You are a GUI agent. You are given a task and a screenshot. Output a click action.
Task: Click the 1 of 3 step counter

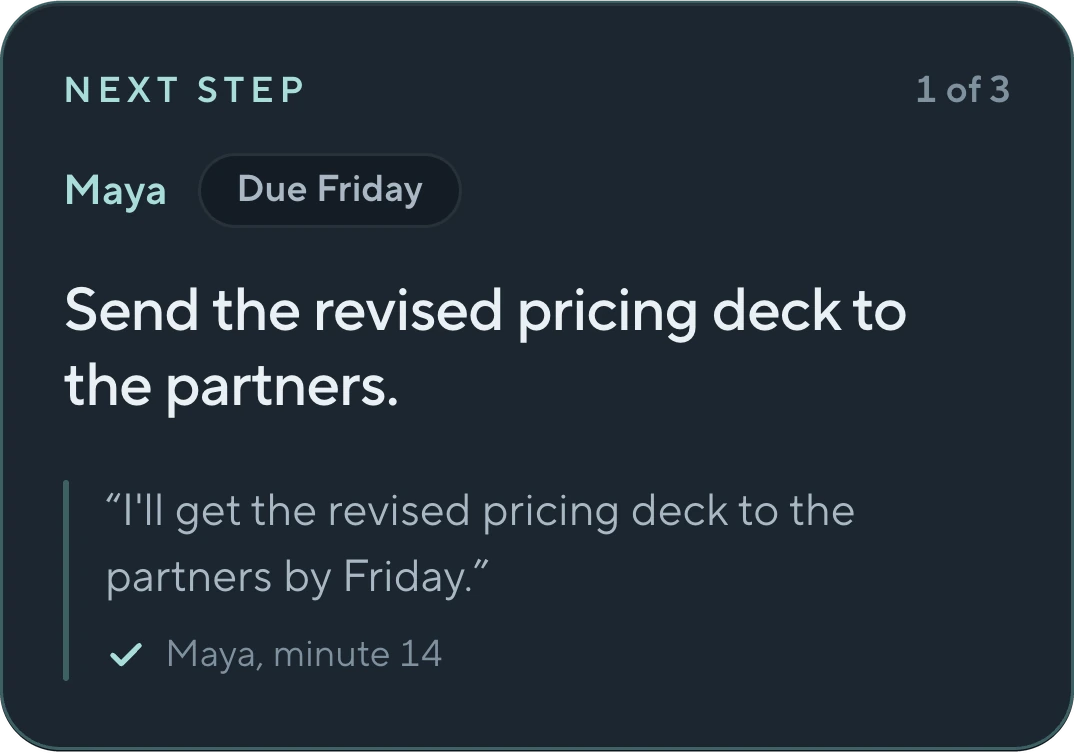[962, 90]
